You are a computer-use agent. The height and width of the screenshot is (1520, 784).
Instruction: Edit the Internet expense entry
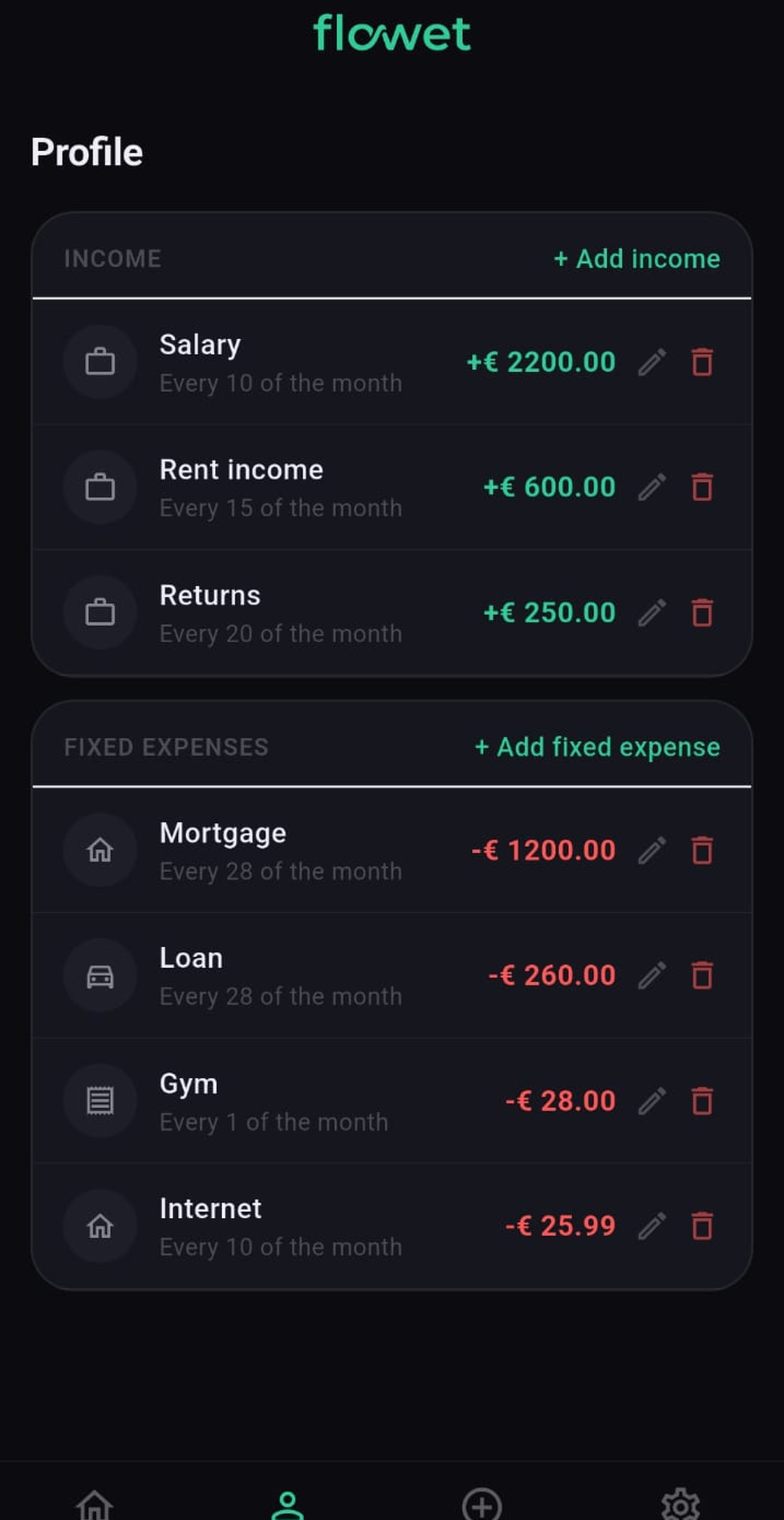(x=652, y=1226)
